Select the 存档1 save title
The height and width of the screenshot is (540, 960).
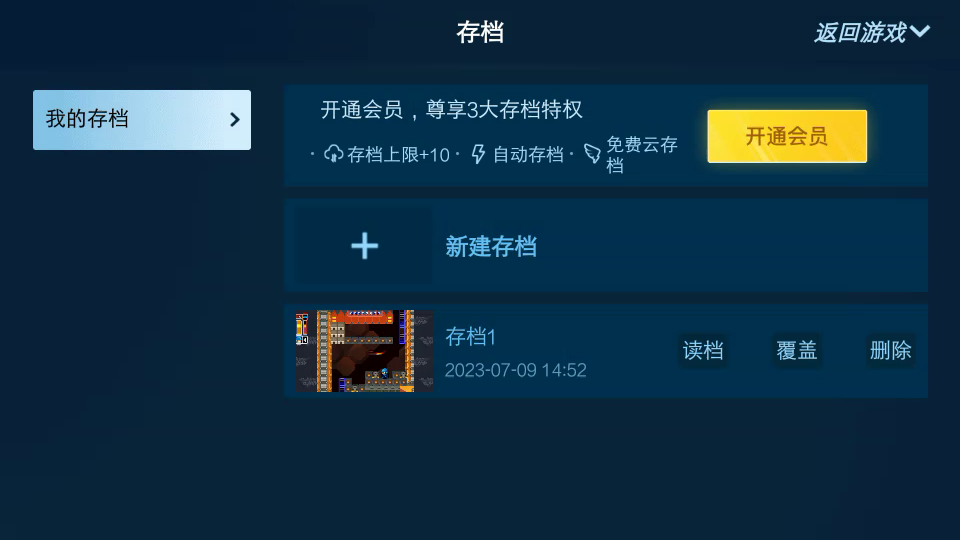[x=470, y=337]
